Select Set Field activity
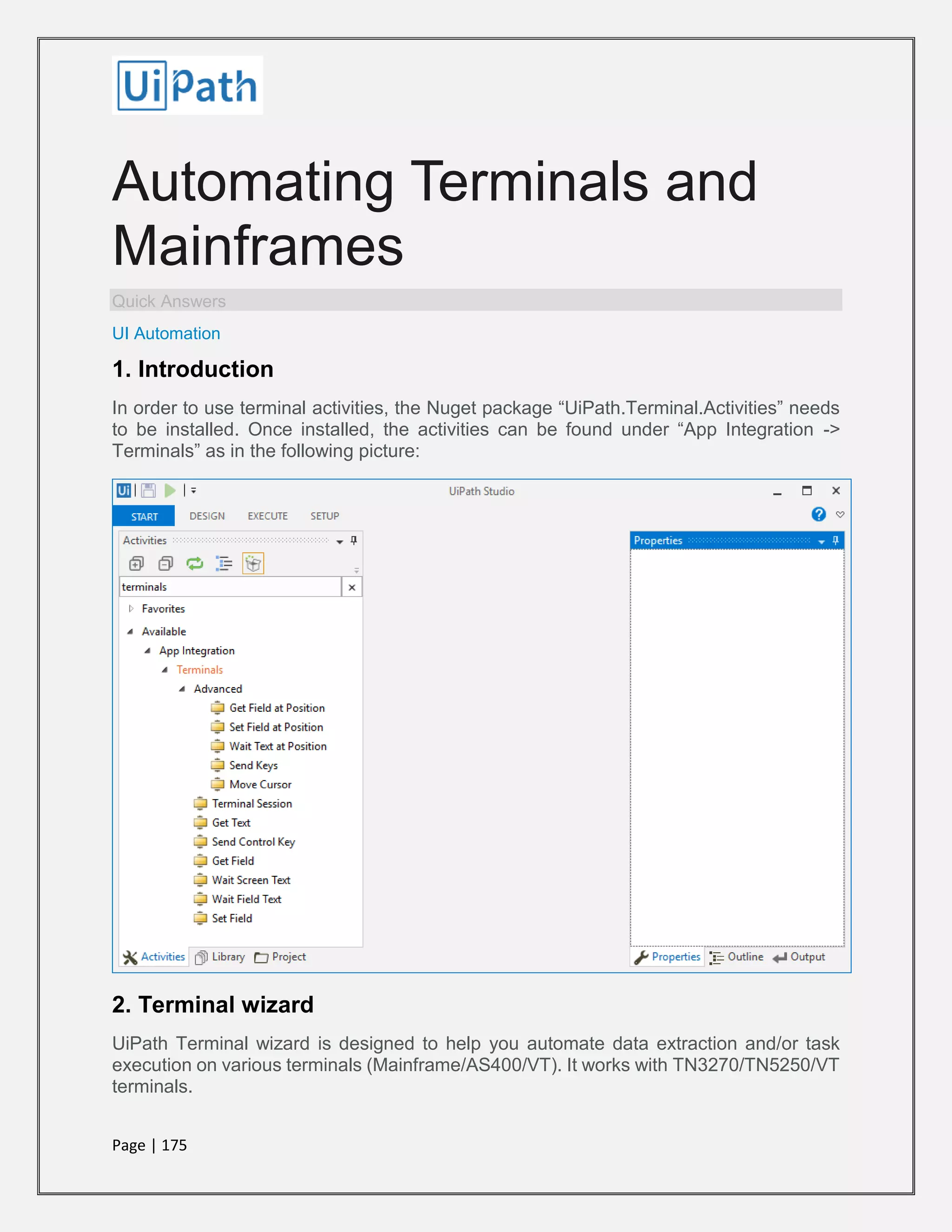The image size is (952, 1232). (223, 919)
